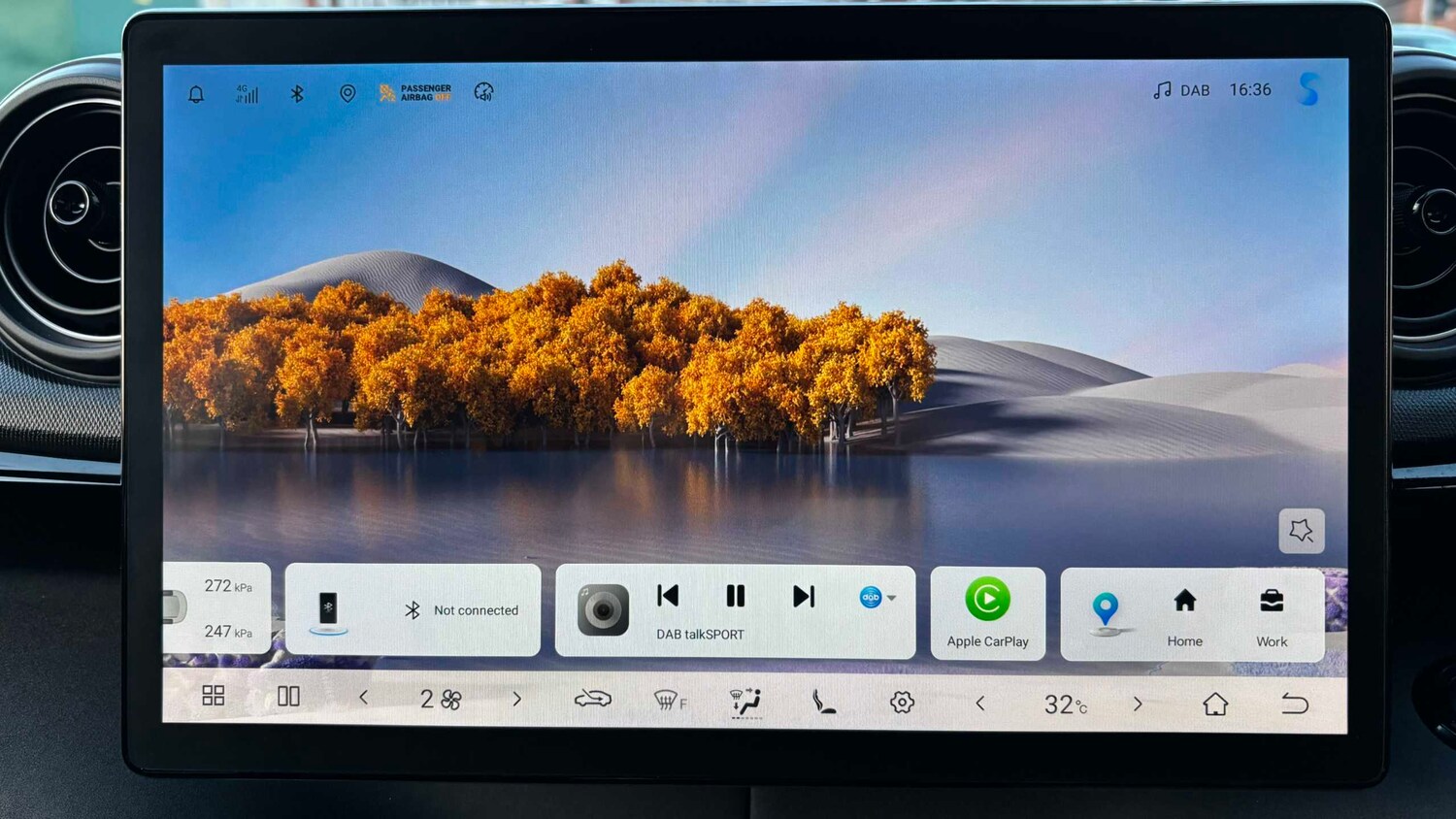
Task: Skip to next DAB station
Action: tap(803, 596)
